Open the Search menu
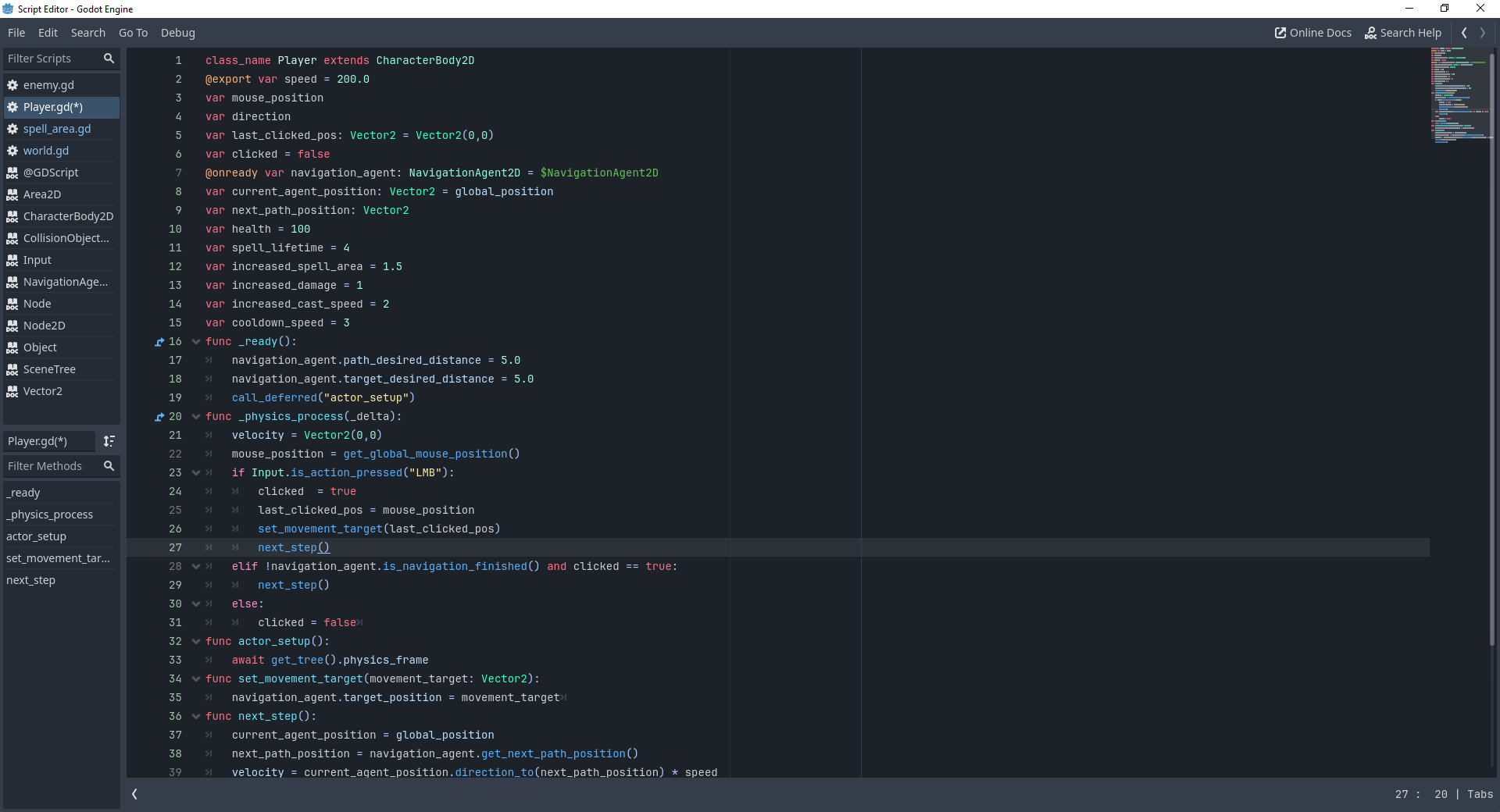 (87, 33)
